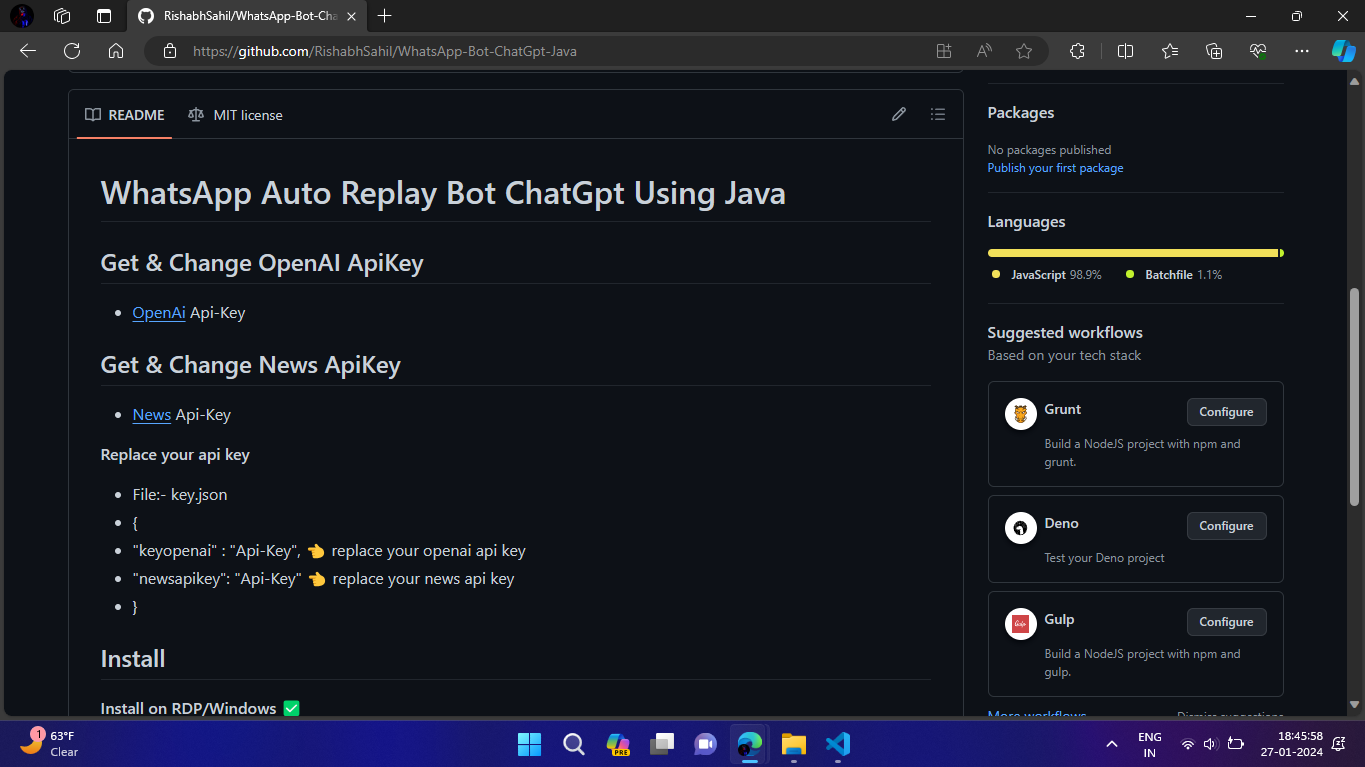1365x767 pixels.
Task: Switch to the README tab
Action: click(125, 115)
